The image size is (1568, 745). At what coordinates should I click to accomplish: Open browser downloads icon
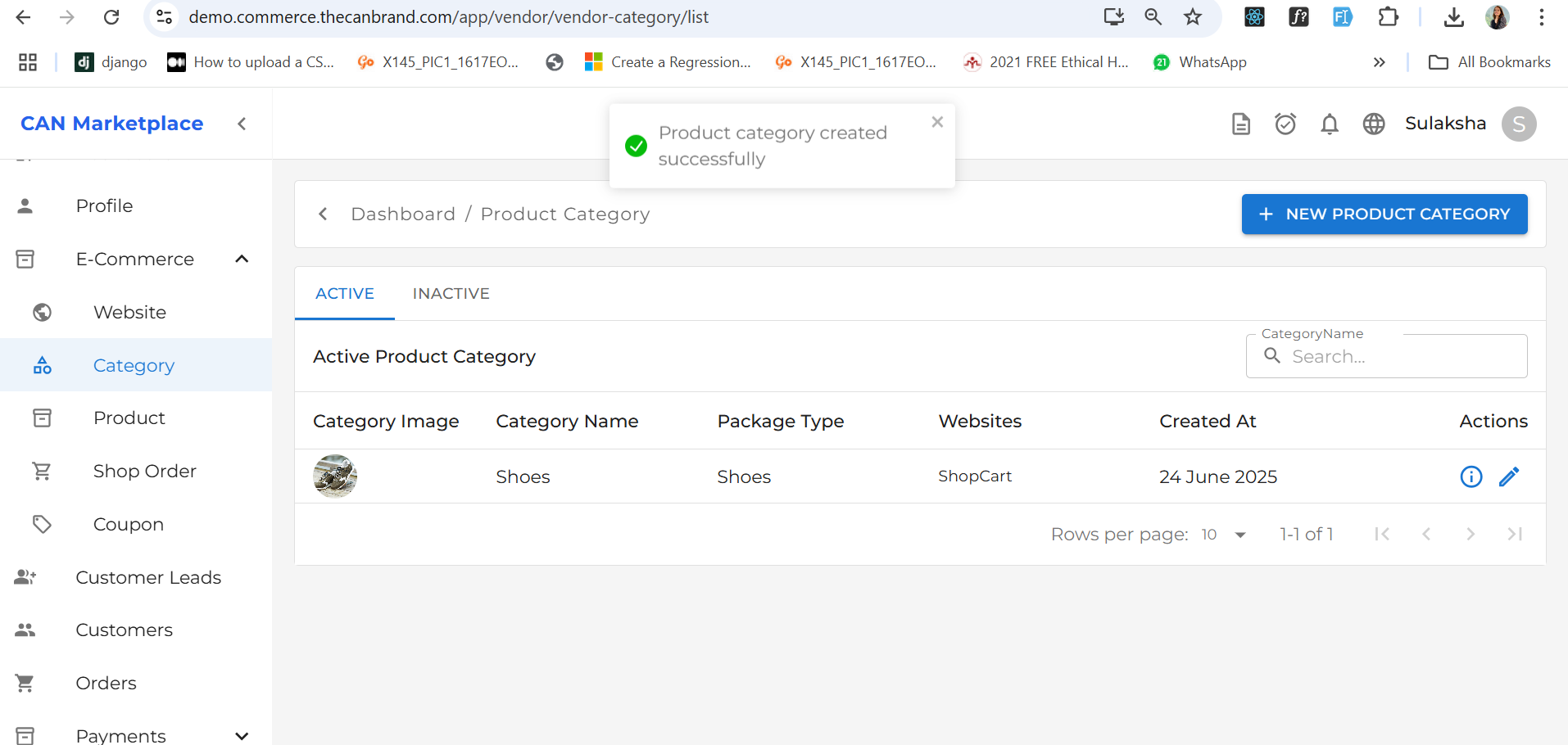point(1454,17)
